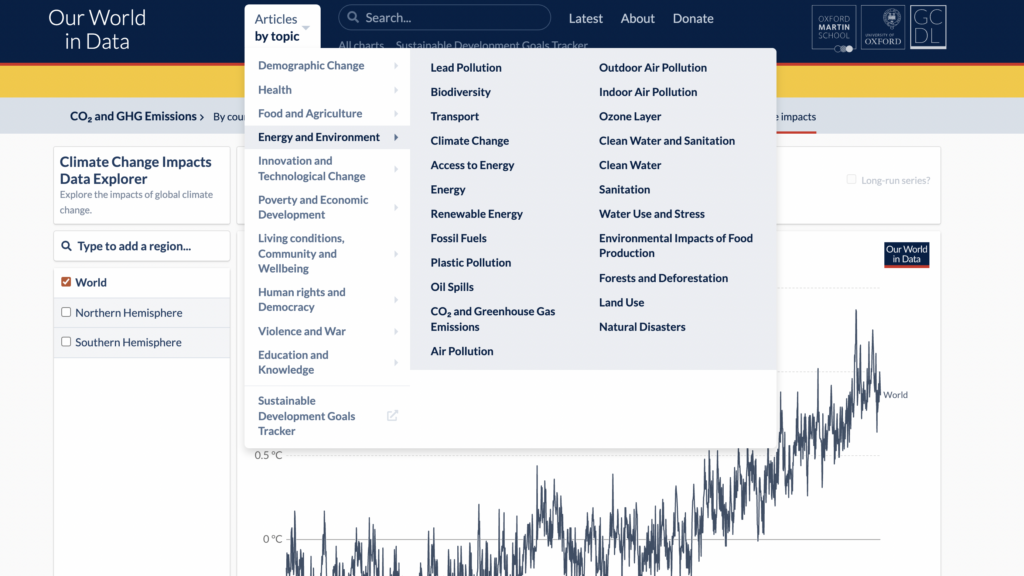Image resolution: width=1024 pixels, height=576 pixels.
Task: Open the Natural Disasters article
Action: coord(642,327)
